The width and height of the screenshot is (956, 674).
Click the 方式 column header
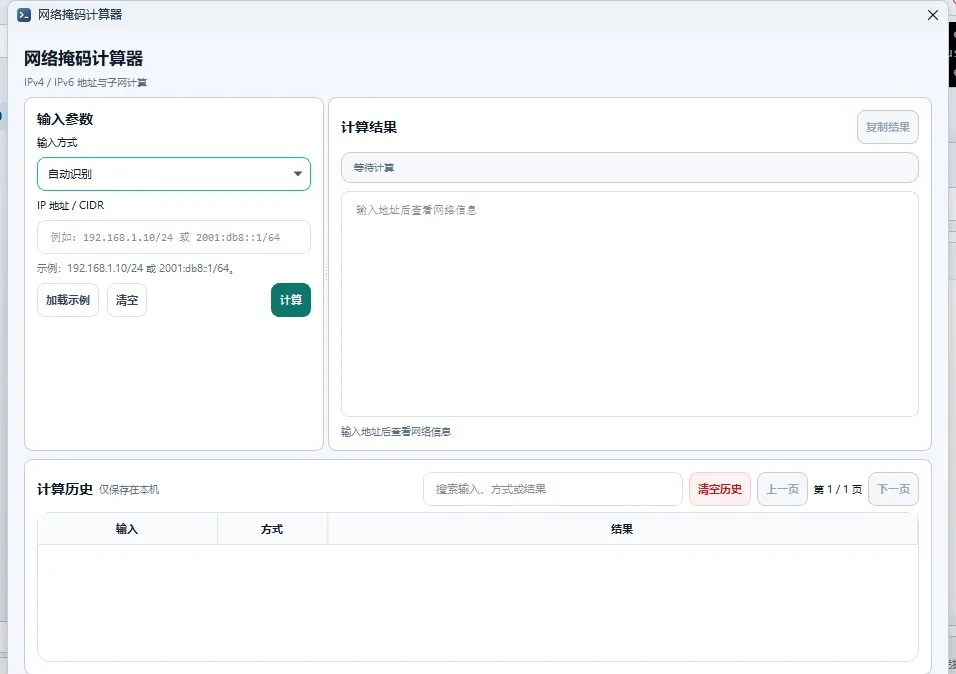(x=273, y=529)
